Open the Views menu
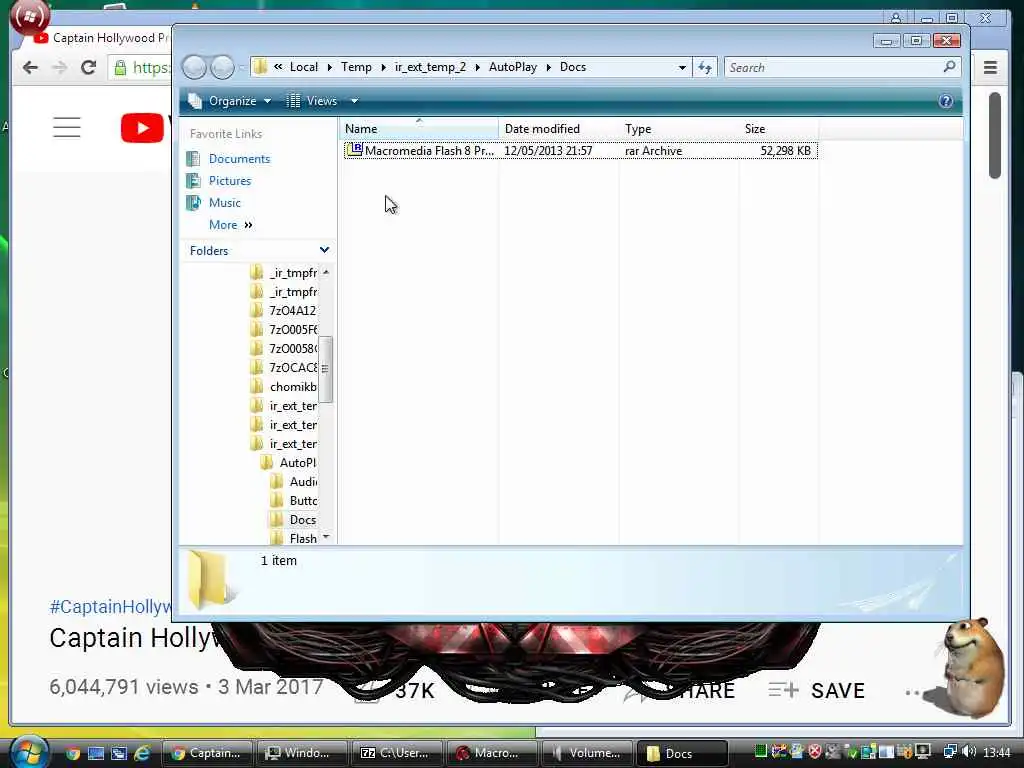Screen dimensions: 1024x768 coord(313,101)
